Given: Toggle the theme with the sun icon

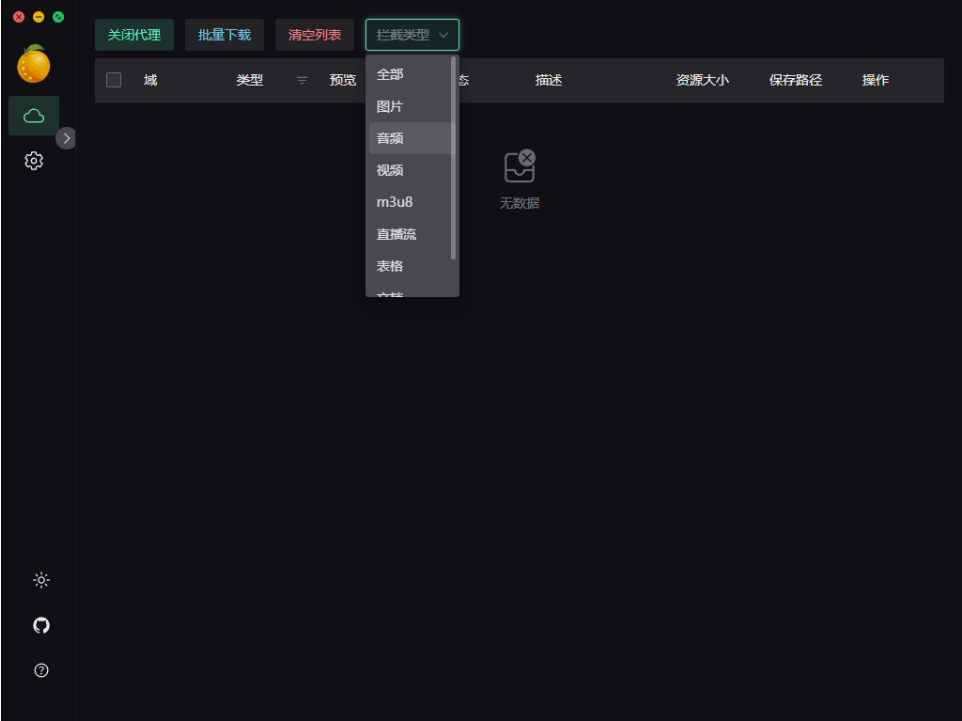Looking at the screenshot, I should (x=40, y=580).
